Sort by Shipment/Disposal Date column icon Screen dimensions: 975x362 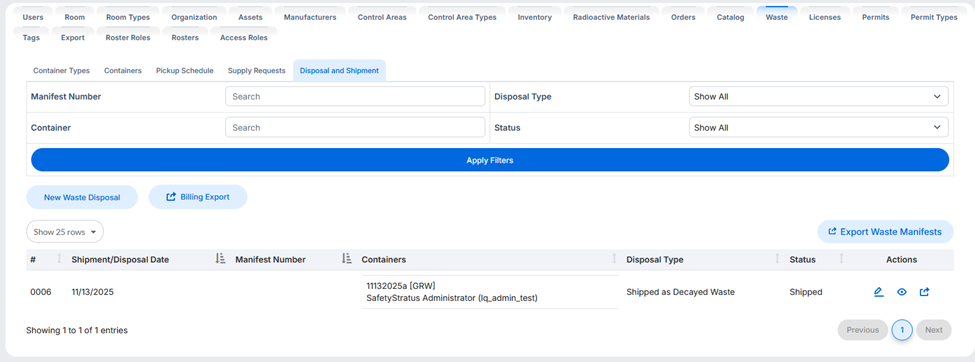point(219,259)
